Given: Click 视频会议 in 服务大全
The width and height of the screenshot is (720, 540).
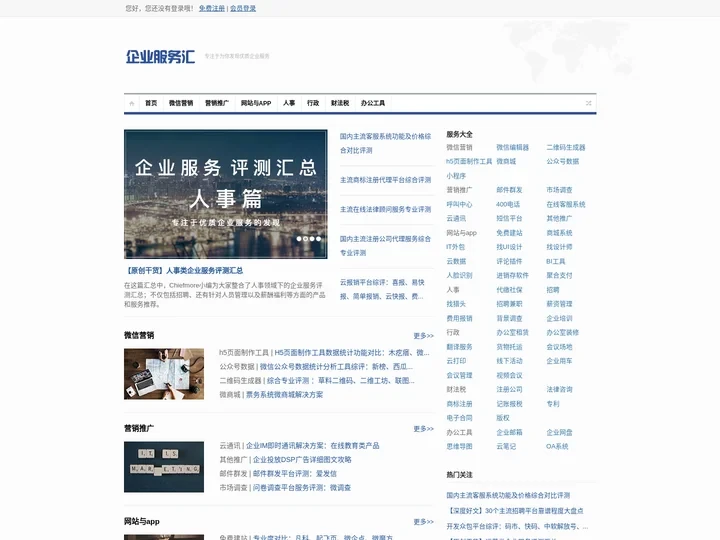Looking at the screenshot, I should [x=509, y=375].
